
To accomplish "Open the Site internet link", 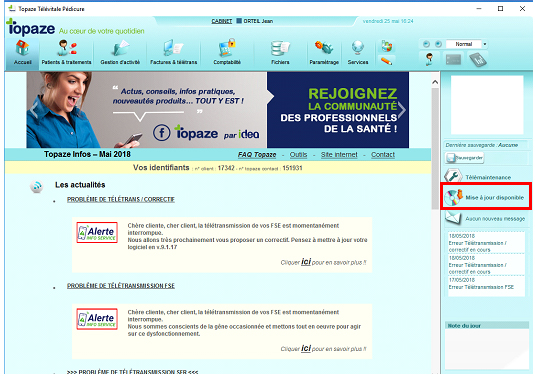I will click(339, 155).
